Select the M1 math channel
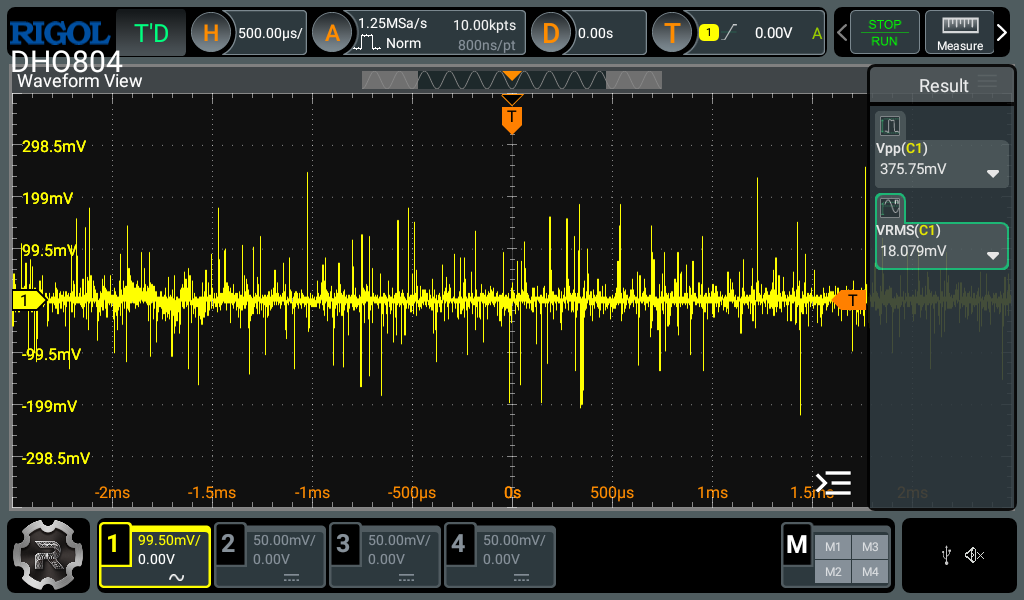Image resolution: width=1024 pixels, height=600 pixels. tap(833, 547)
